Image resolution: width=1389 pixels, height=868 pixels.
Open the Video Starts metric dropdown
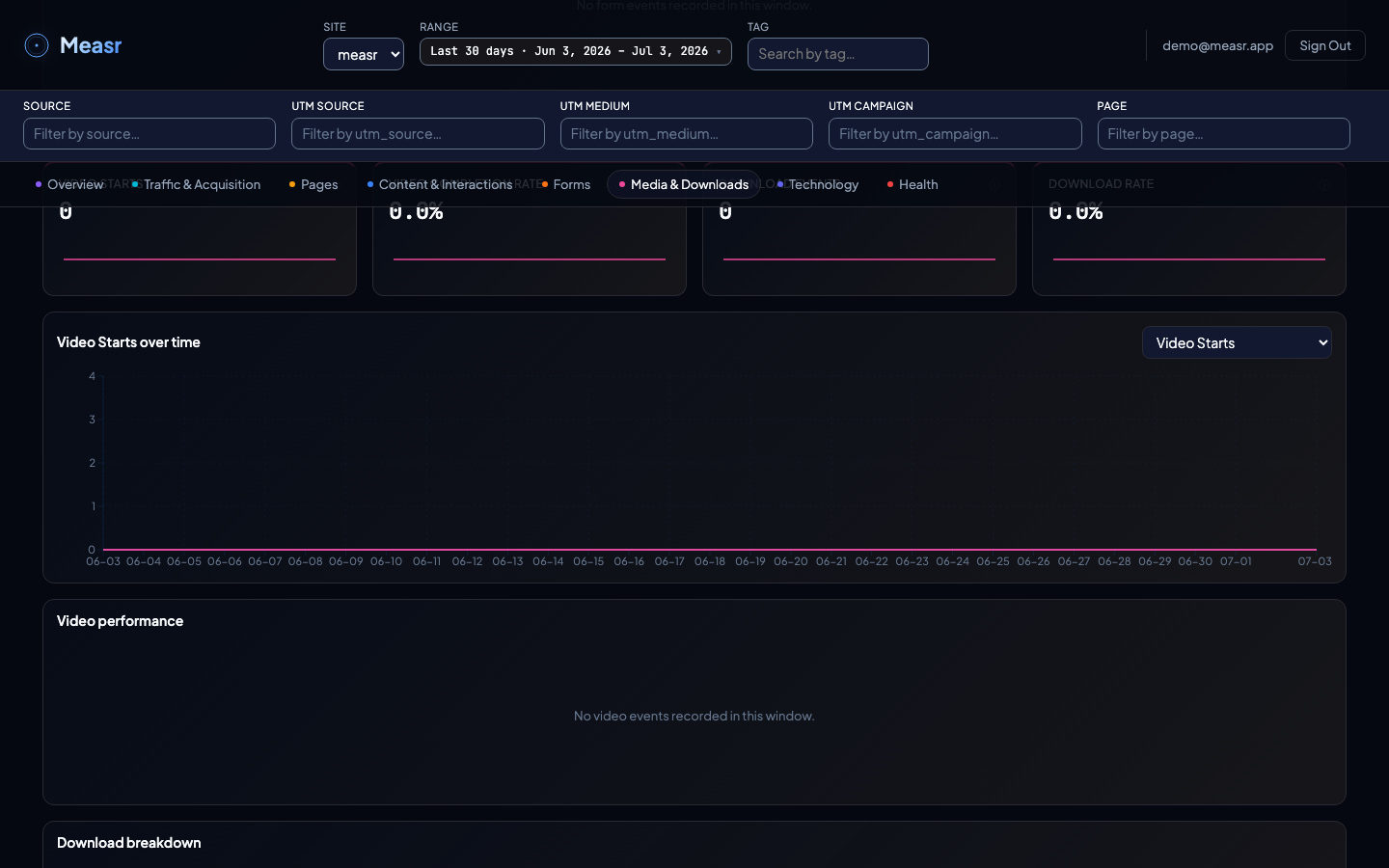pyautogui.click(x=1237, y=342)
